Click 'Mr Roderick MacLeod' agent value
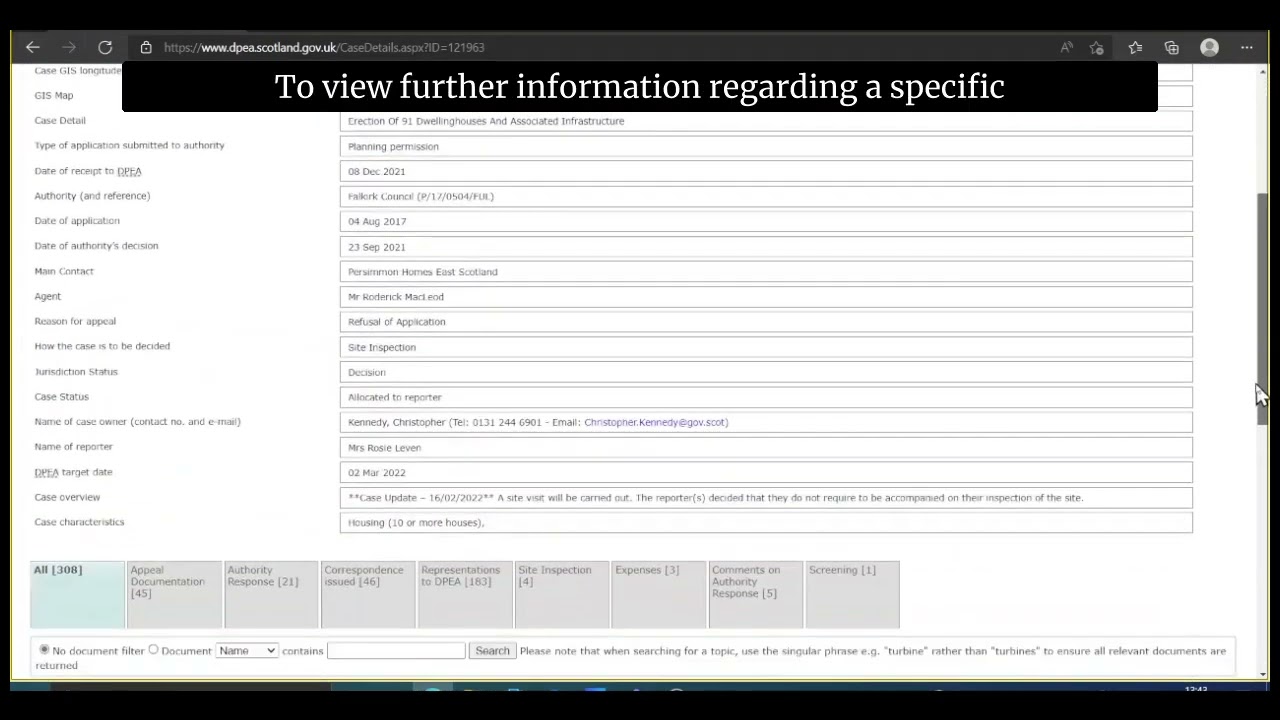The image size is (1280, 720). pyautogui.click(x=396, y=297)
